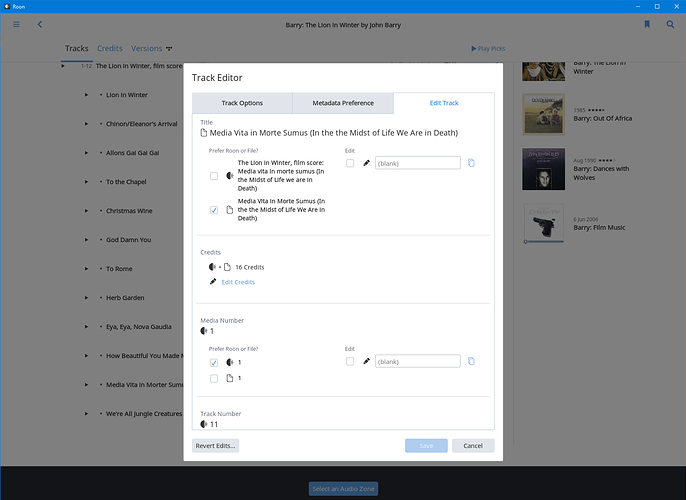This screenshot has width=686, height=500.
Task: Click Roon app icon in title bar
Action: point(7,7)
